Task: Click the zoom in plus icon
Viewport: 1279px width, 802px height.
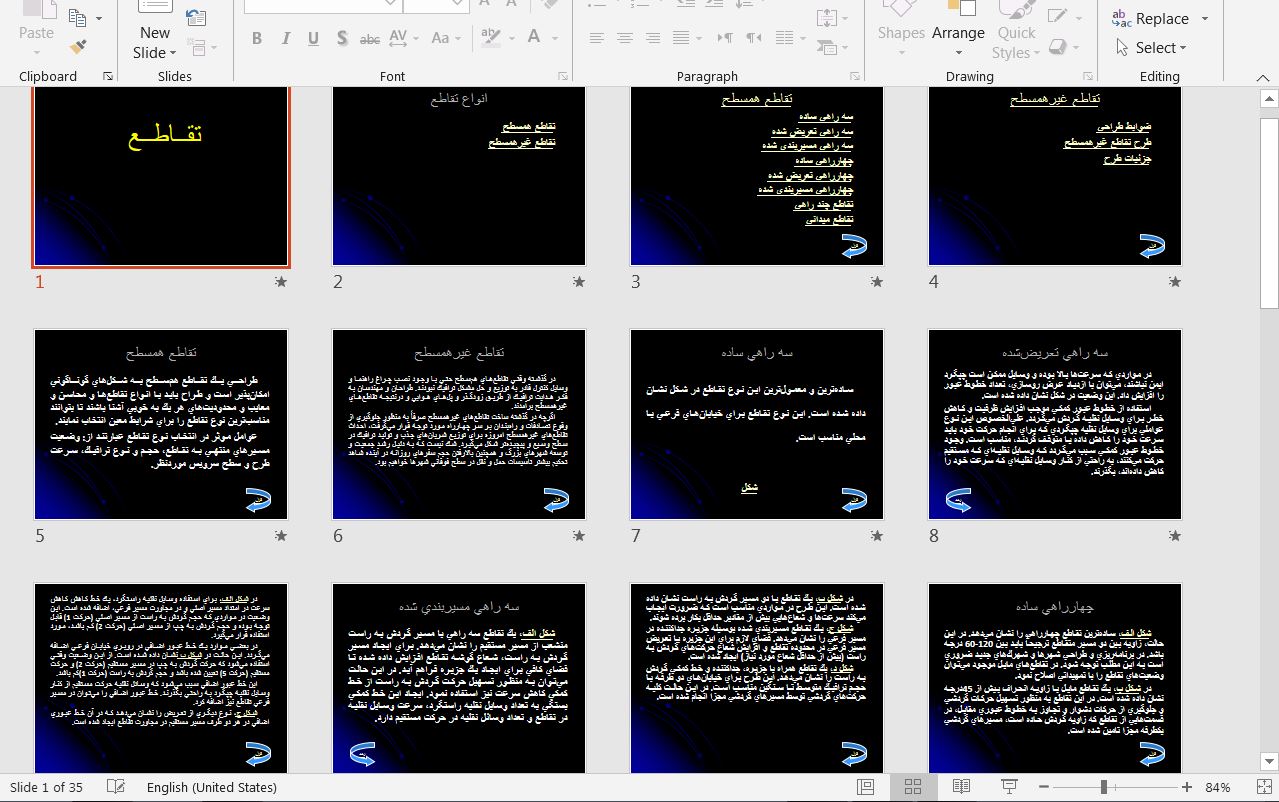Action: (x=1186, y=787)
